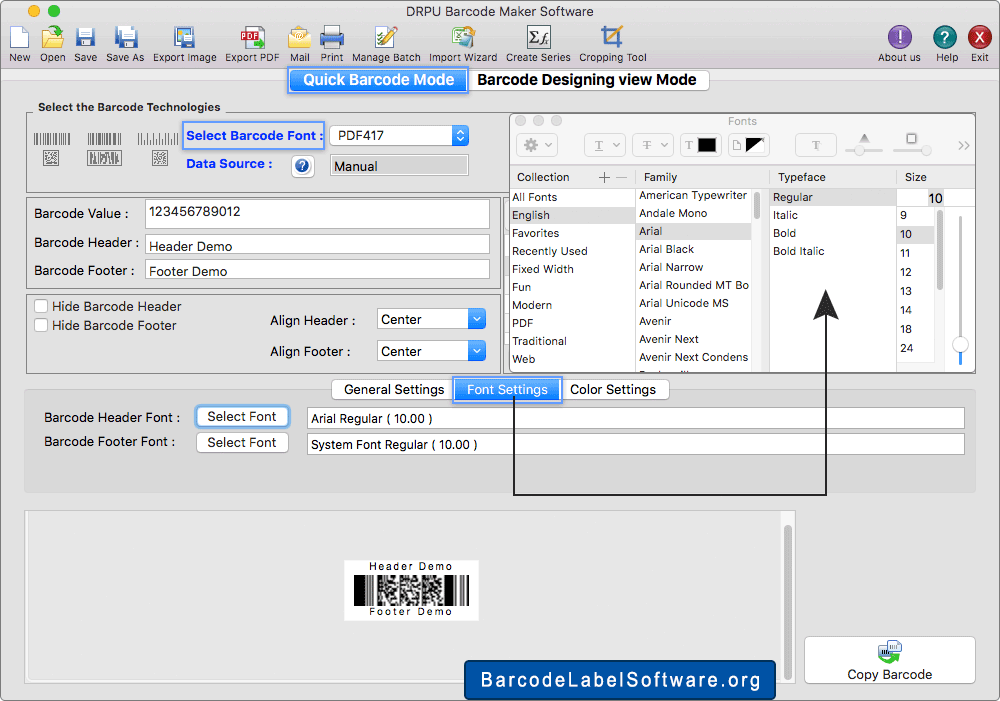Select font size 24 in the list
The height and width of the screenshot is (701, 1000).
[916, 348]
